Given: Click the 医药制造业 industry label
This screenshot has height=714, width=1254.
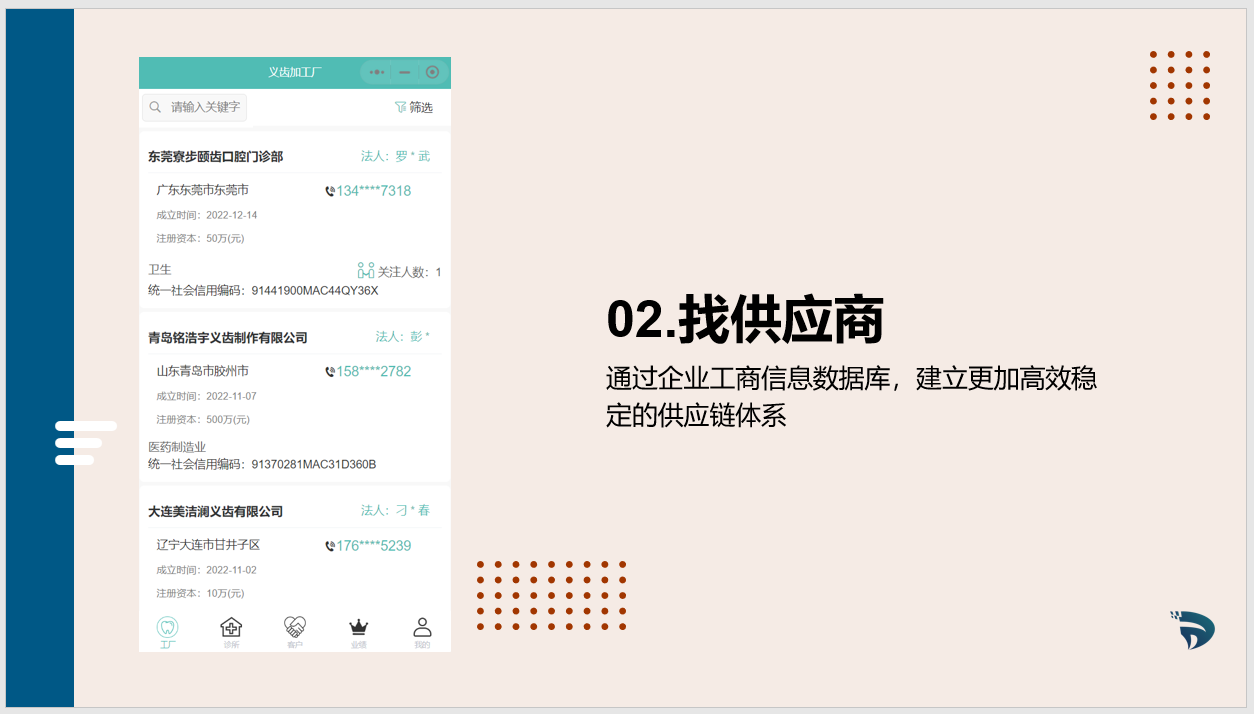Looking at the screenshot, I should [177, 447].
